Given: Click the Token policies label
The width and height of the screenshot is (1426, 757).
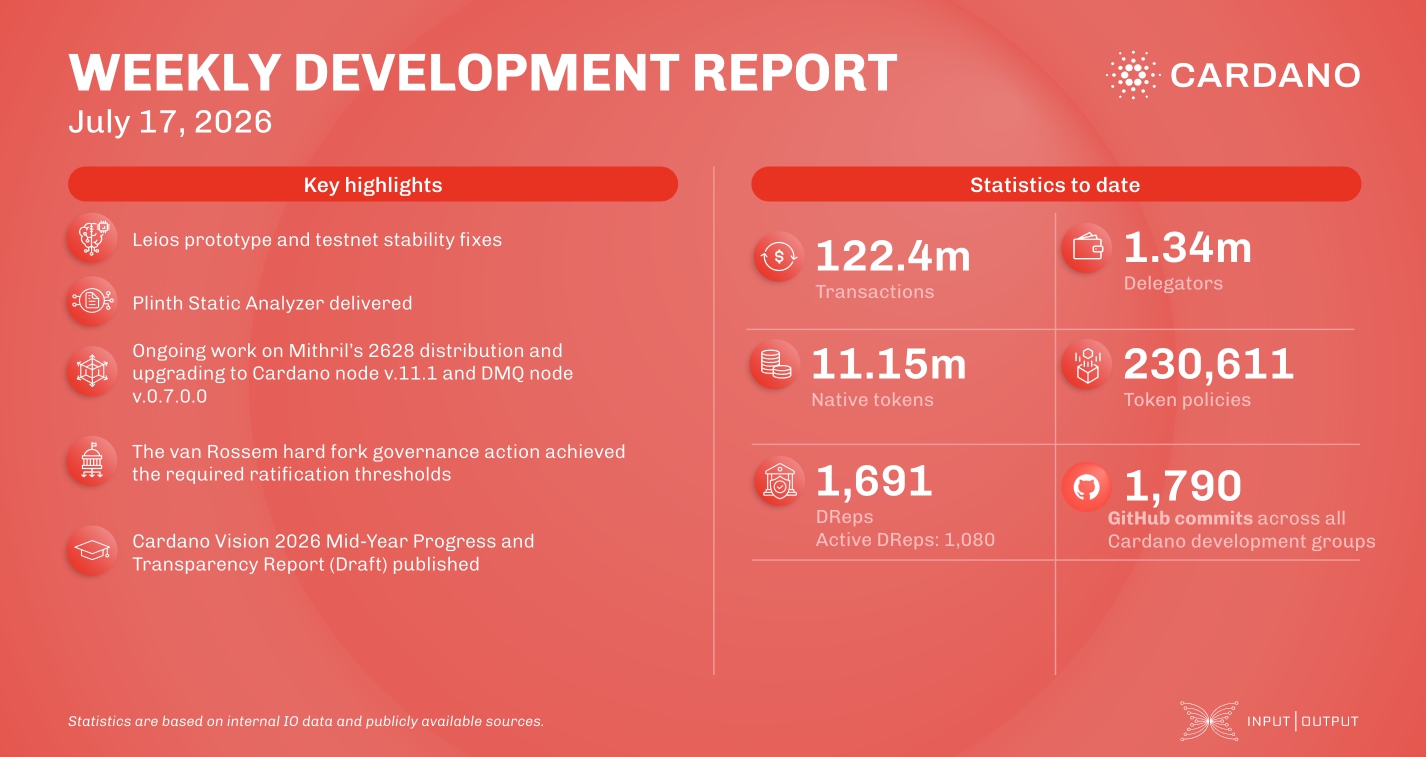Looking at the screenshot, I should pyautogui.click(x=1187, y=400).
